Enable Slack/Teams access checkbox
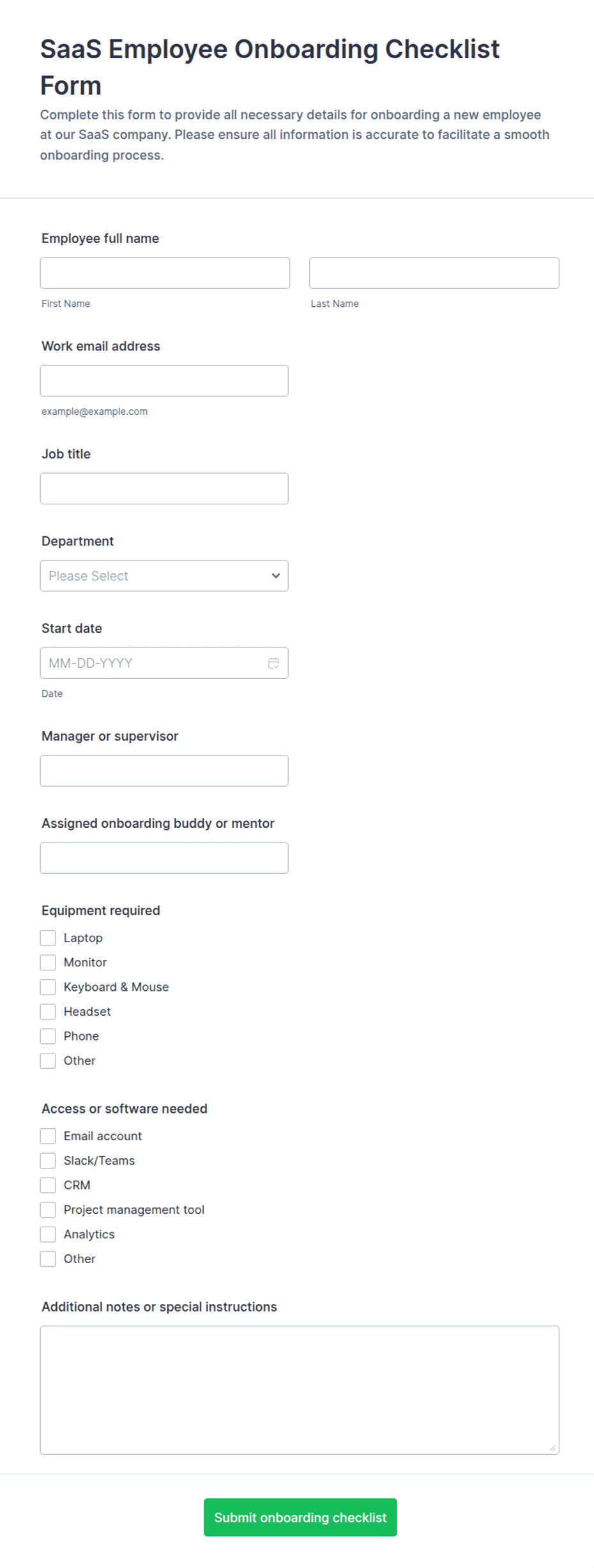 pos(48,1160)
